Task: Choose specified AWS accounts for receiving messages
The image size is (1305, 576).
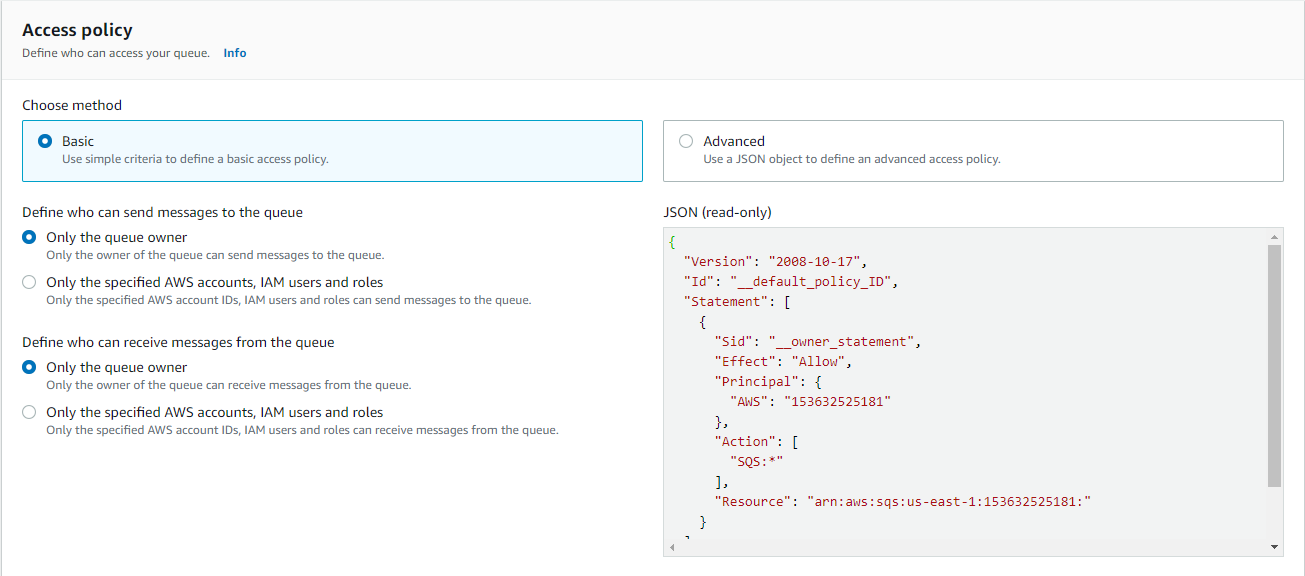Action: click(x=29, y=411)
